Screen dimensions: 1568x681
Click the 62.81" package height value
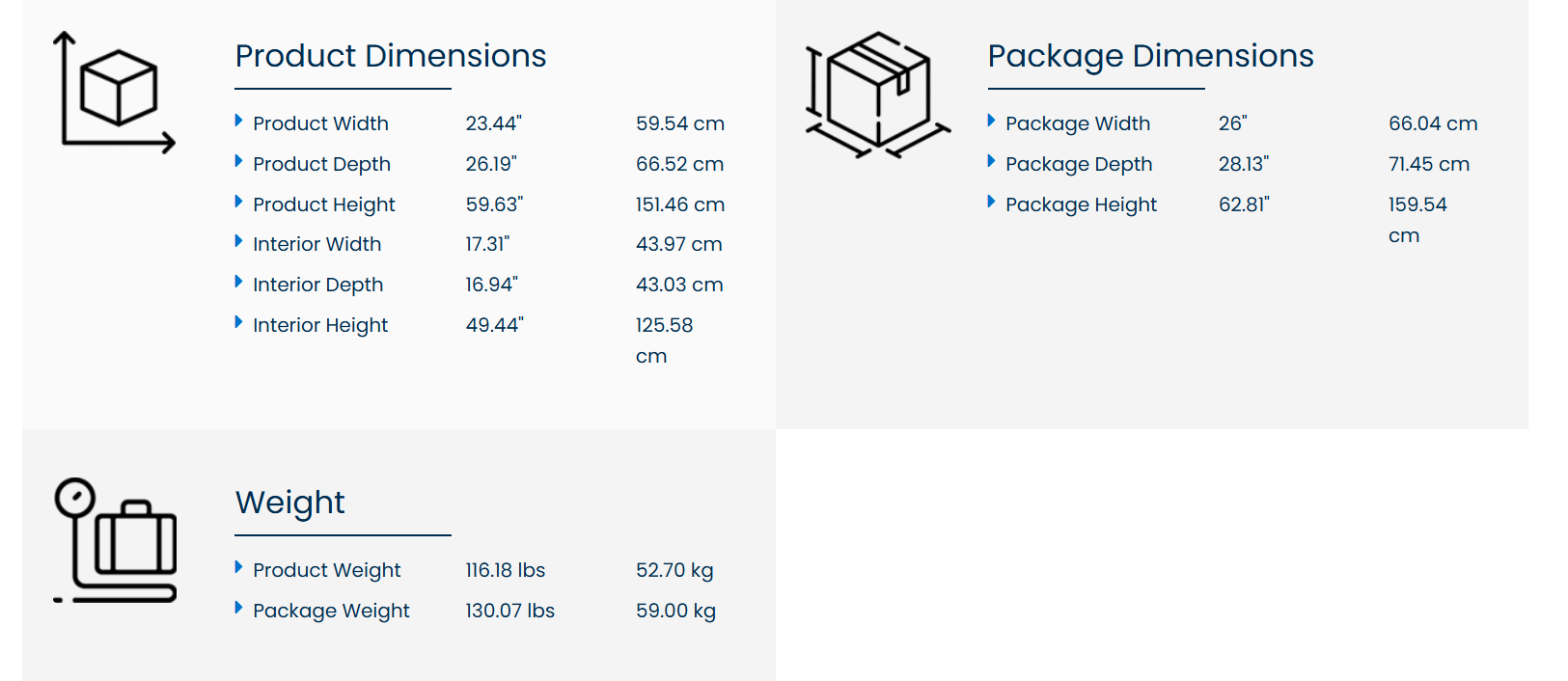click(x=1243, y=204)
